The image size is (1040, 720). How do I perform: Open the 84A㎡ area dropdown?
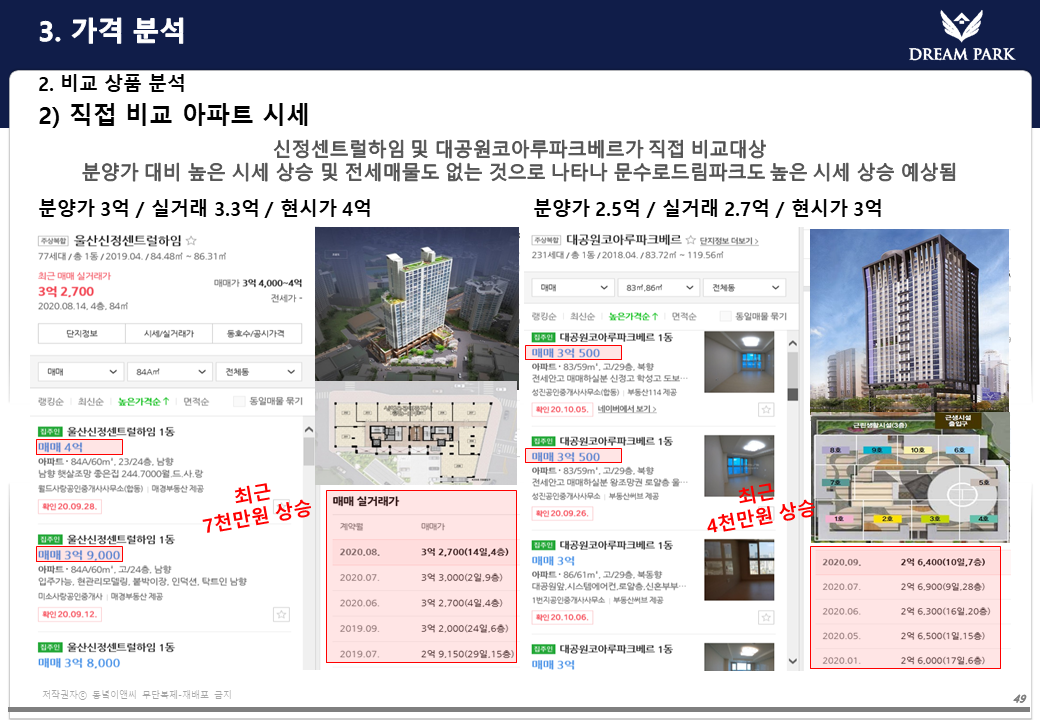170,372
